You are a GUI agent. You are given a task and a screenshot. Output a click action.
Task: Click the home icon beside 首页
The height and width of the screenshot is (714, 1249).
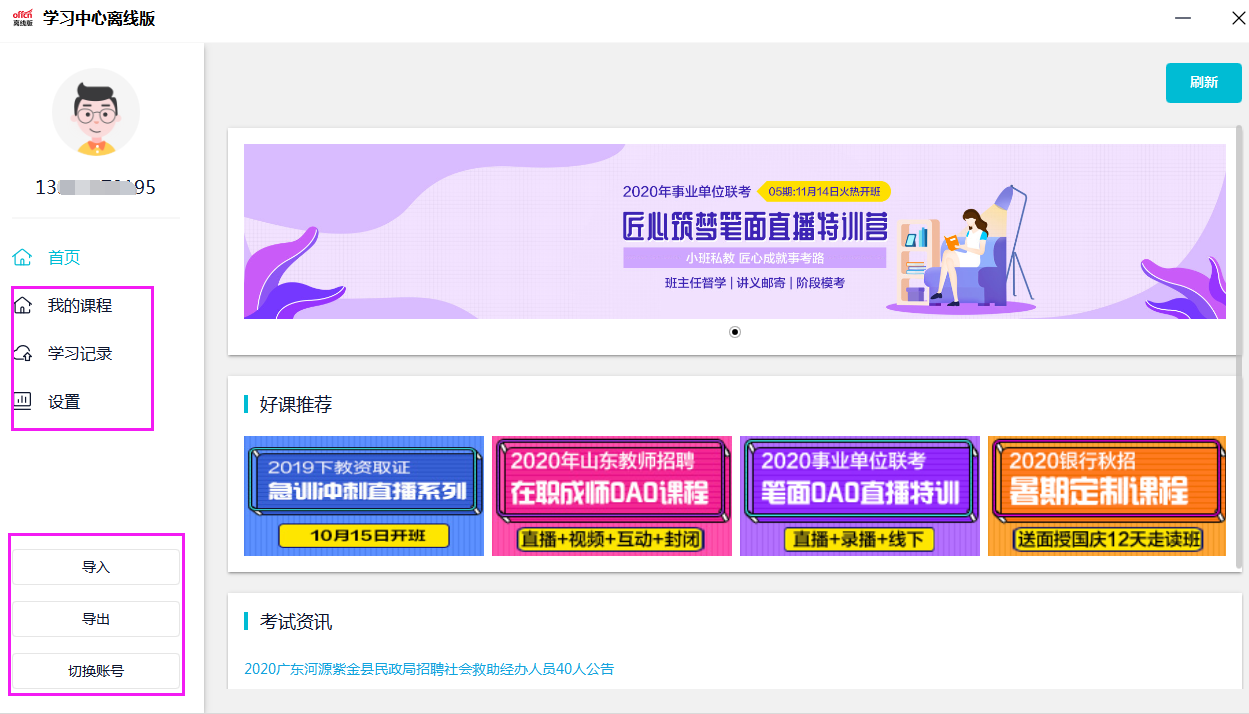click(22, 258)
